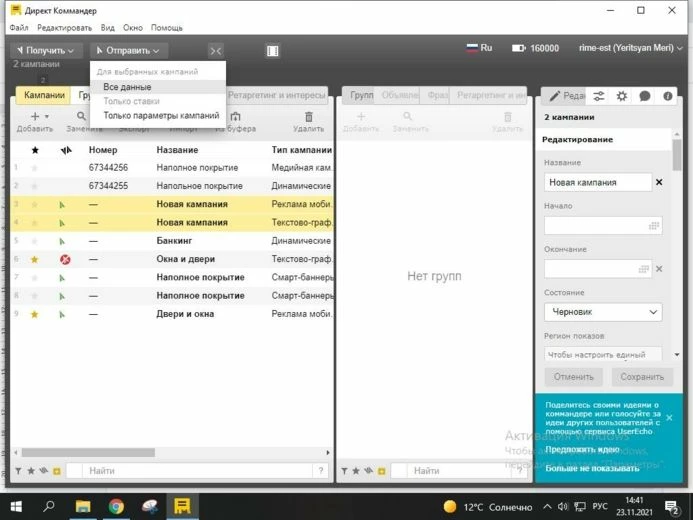Sort by the sync status column header
This screenshot has width=693, height=520.
(x=66, y=150)
